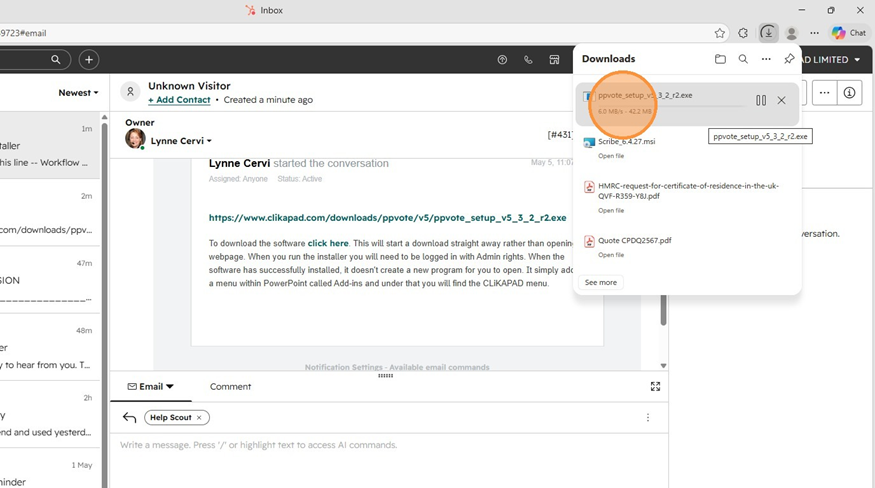Image resolution: width=875 pixels, height=488 pixels.
Task: Open browser extensions icon
Action: 743,33
